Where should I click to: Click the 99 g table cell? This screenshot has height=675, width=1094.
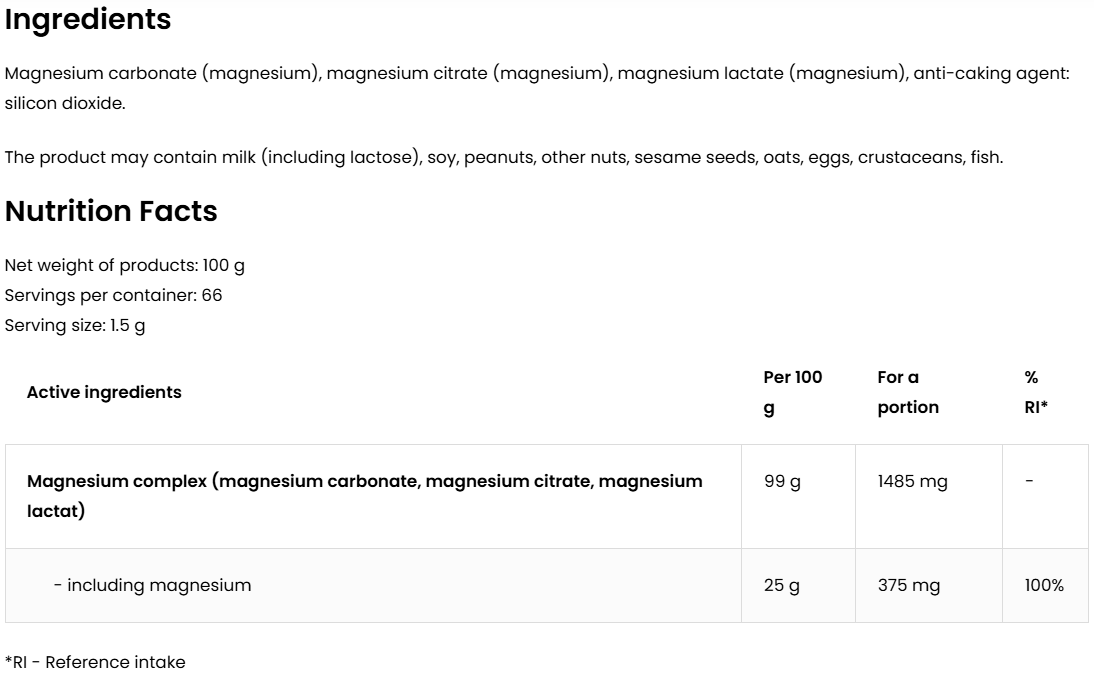click(782, 481)
